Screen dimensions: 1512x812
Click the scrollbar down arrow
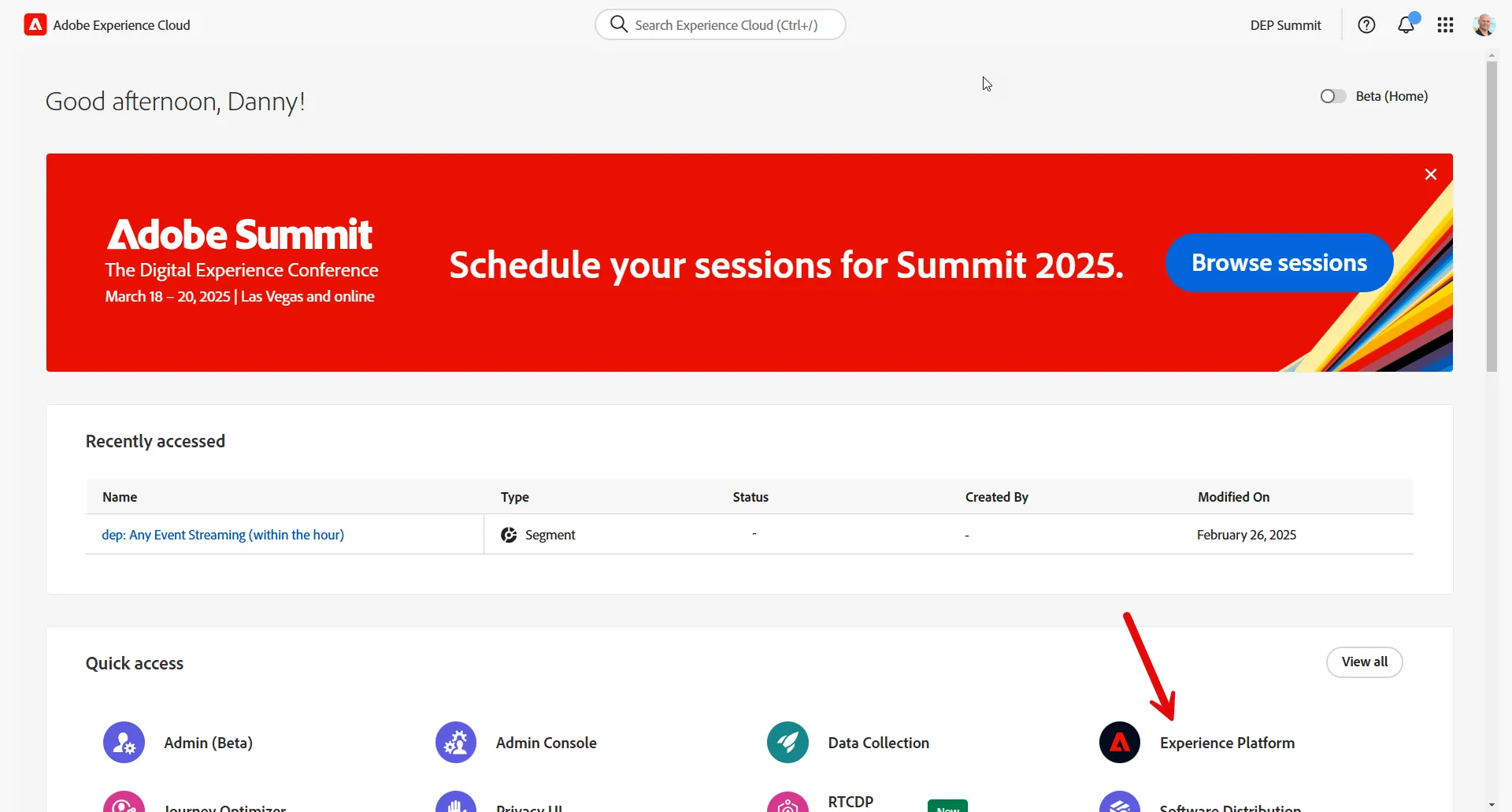[x=1492, y=805]
